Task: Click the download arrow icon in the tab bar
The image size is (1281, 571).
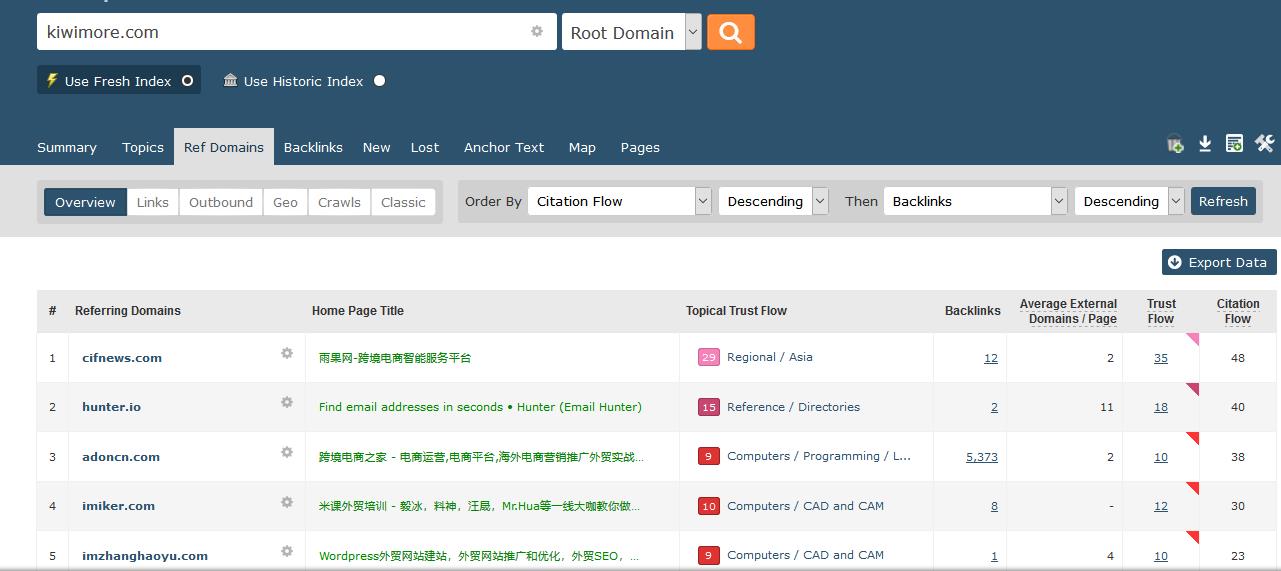Action: tap(1205, 144)
